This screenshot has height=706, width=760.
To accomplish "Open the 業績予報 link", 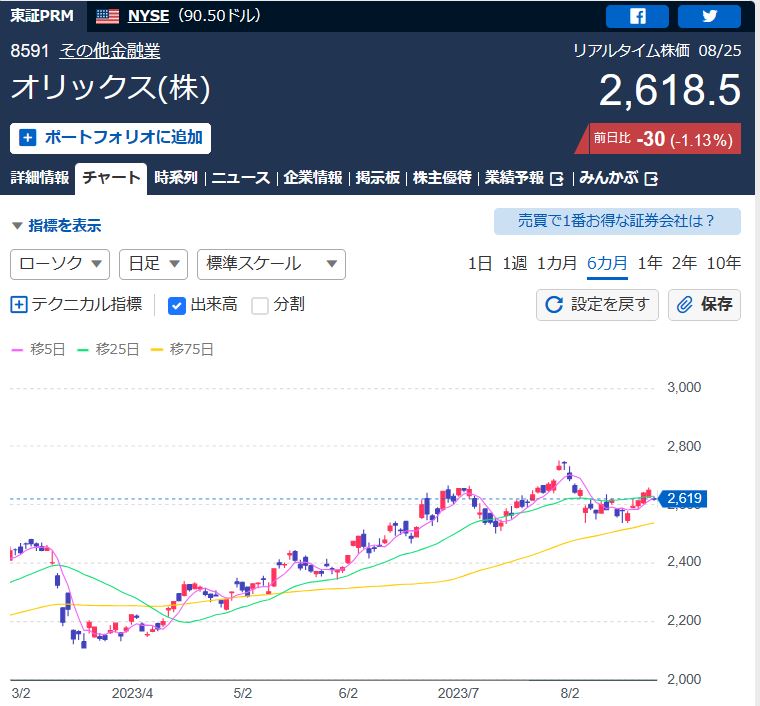I will pyautogui.click(x=523, y=178).
